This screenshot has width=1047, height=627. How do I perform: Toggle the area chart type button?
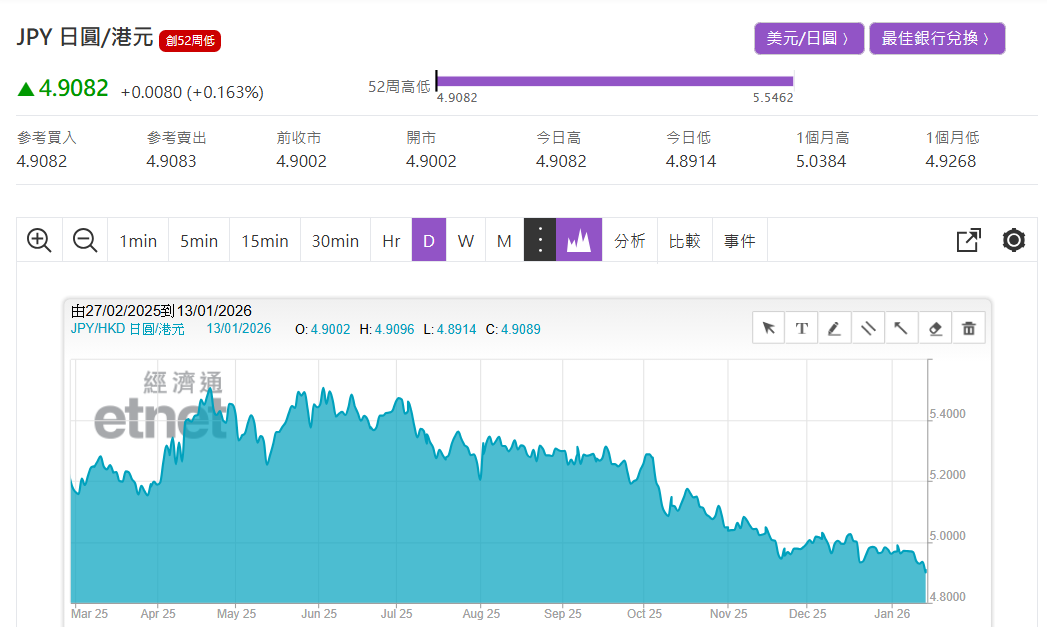tap(579, 240)
